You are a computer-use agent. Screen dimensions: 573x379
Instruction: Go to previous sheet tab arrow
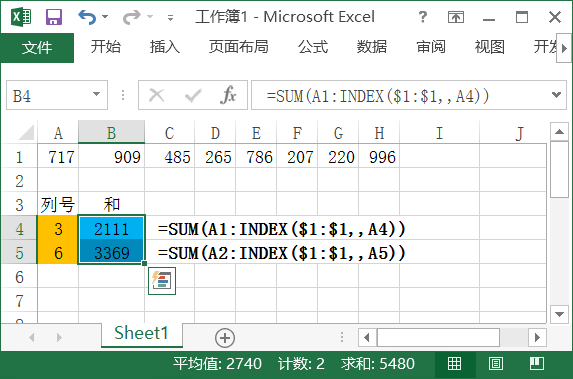tap(32, 337)
